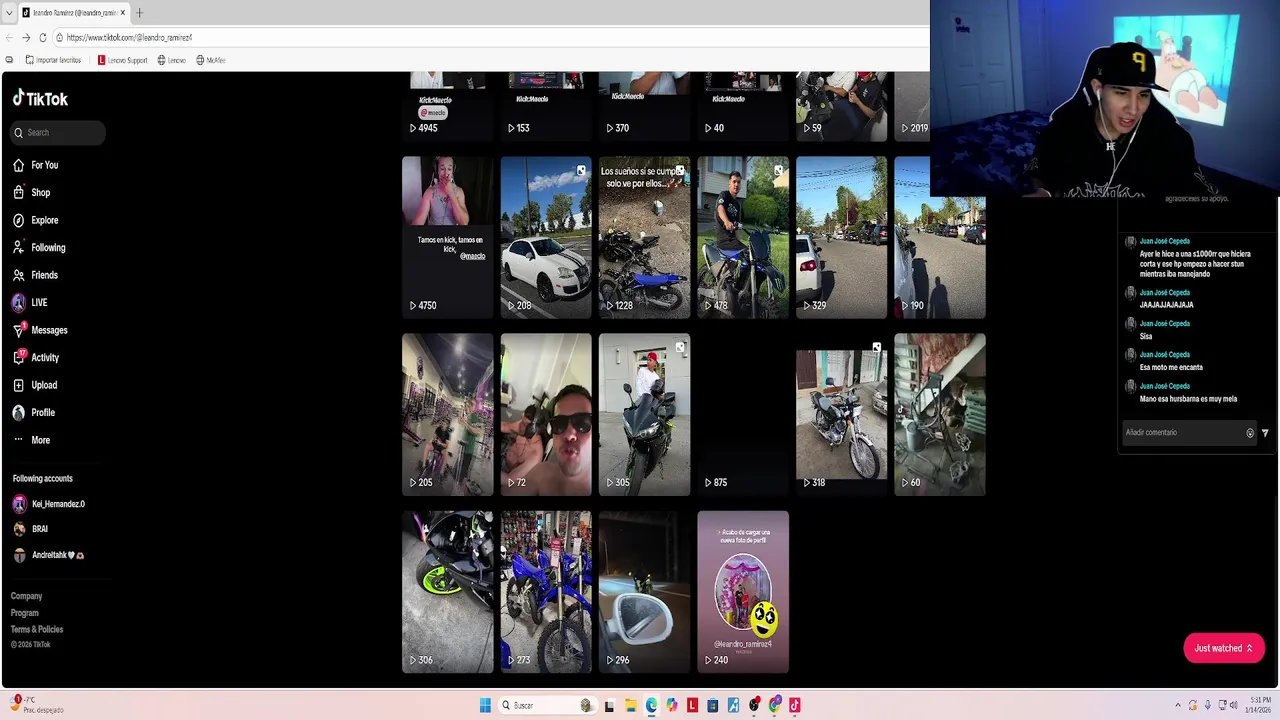This screenshot has height=720, width=1280.
Task: Open the weather widget on taskbar
Action: pos(36,705)
